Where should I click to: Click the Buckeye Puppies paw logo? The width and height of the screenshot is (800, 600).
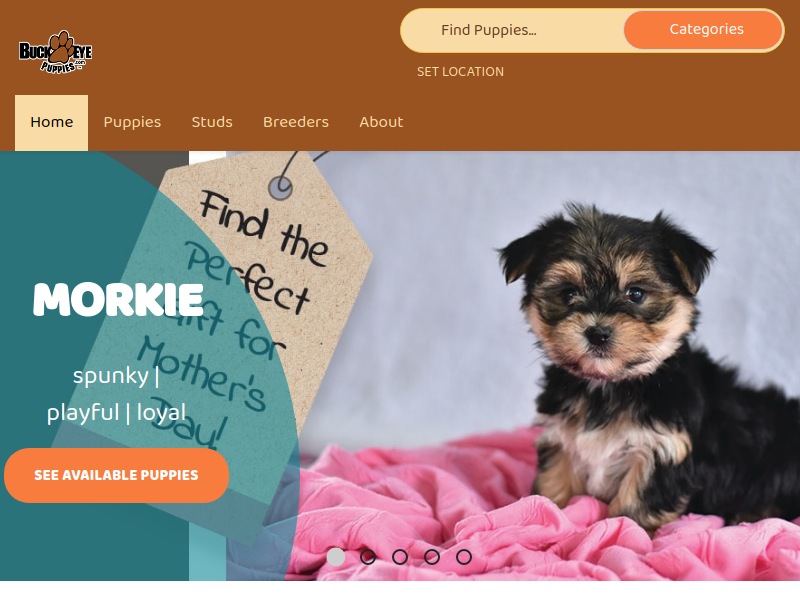(55, 52)
